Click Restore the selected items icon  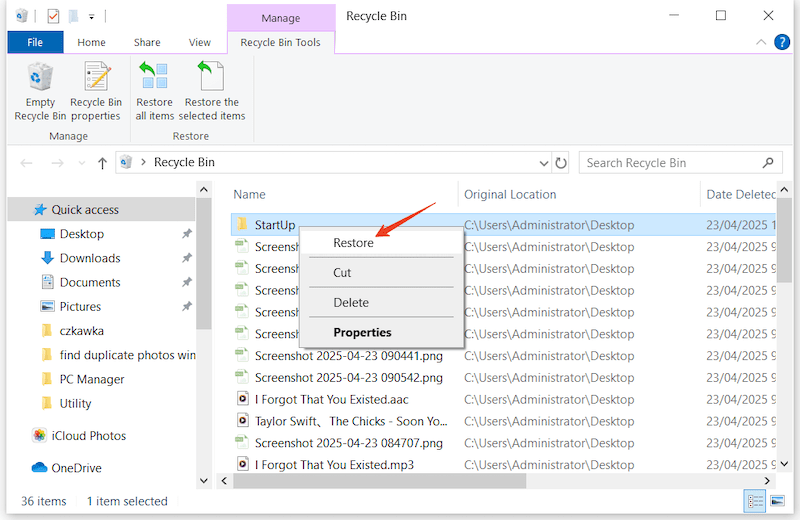[211, 90]
